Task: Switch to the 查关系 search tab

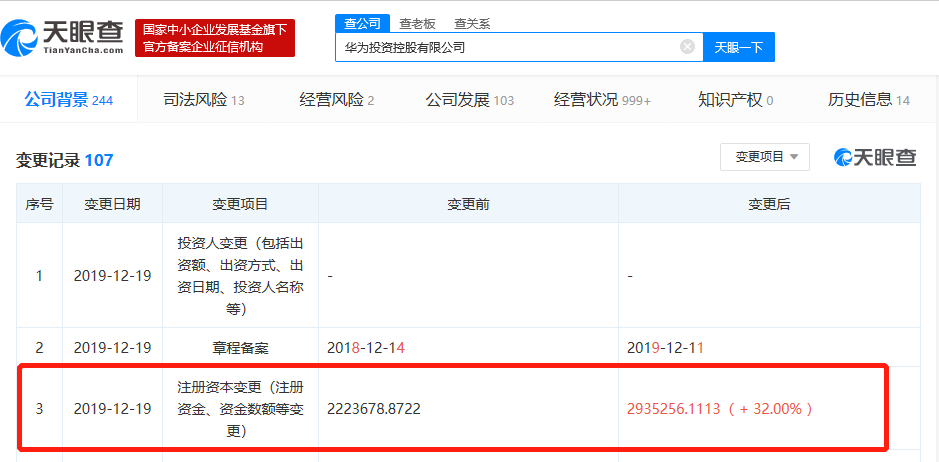Action: 472,24
